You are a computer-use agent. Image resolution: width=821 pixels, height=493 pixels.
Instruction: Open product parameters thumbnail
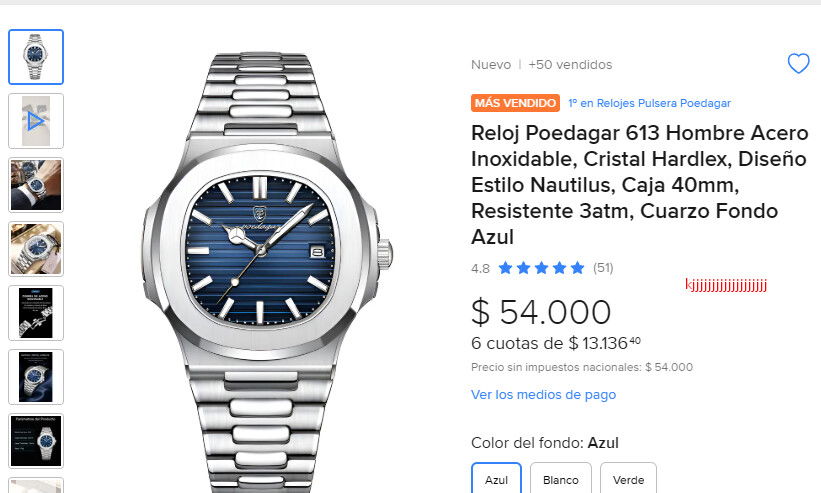point(36,441)
